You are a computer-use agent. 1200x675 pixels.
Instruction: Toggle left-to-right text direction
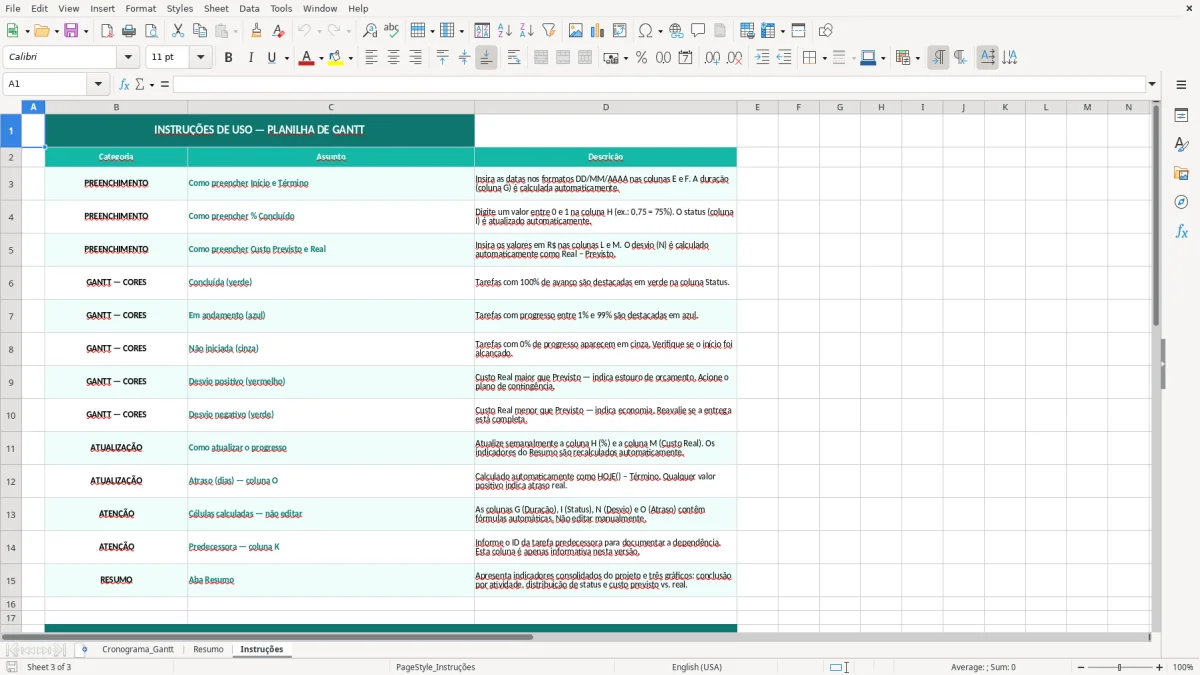[938, 58]
